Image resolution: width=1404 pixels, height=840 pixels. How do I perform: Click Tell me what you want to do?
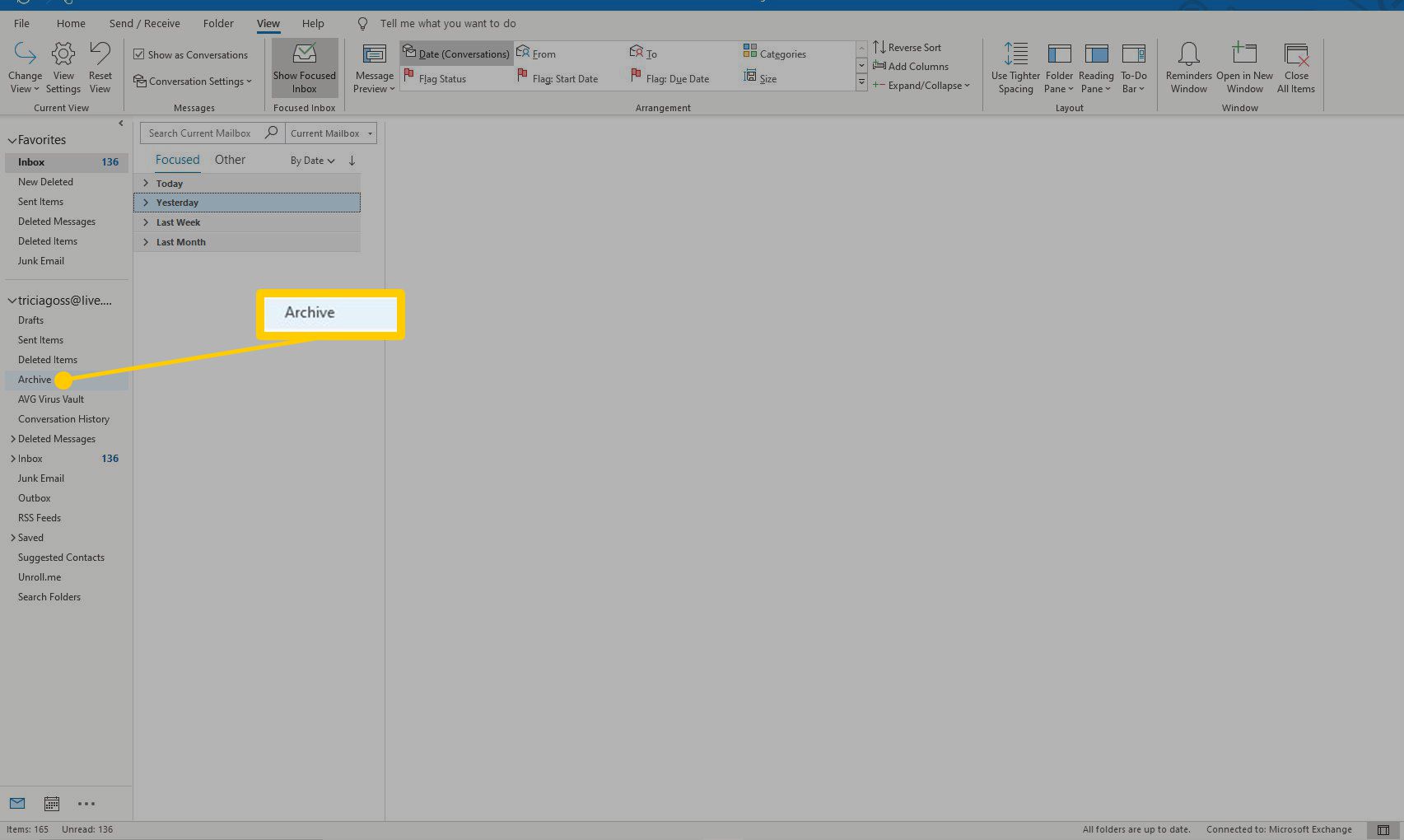(x=448, y=23)
